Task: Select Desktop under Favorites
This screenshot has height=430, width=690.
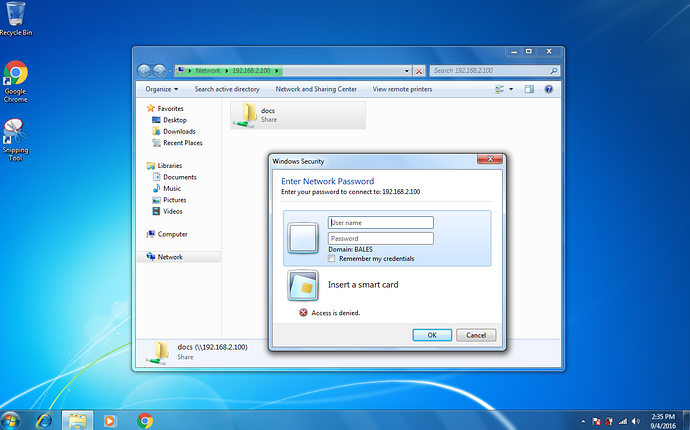Action: tap(169, 120)
